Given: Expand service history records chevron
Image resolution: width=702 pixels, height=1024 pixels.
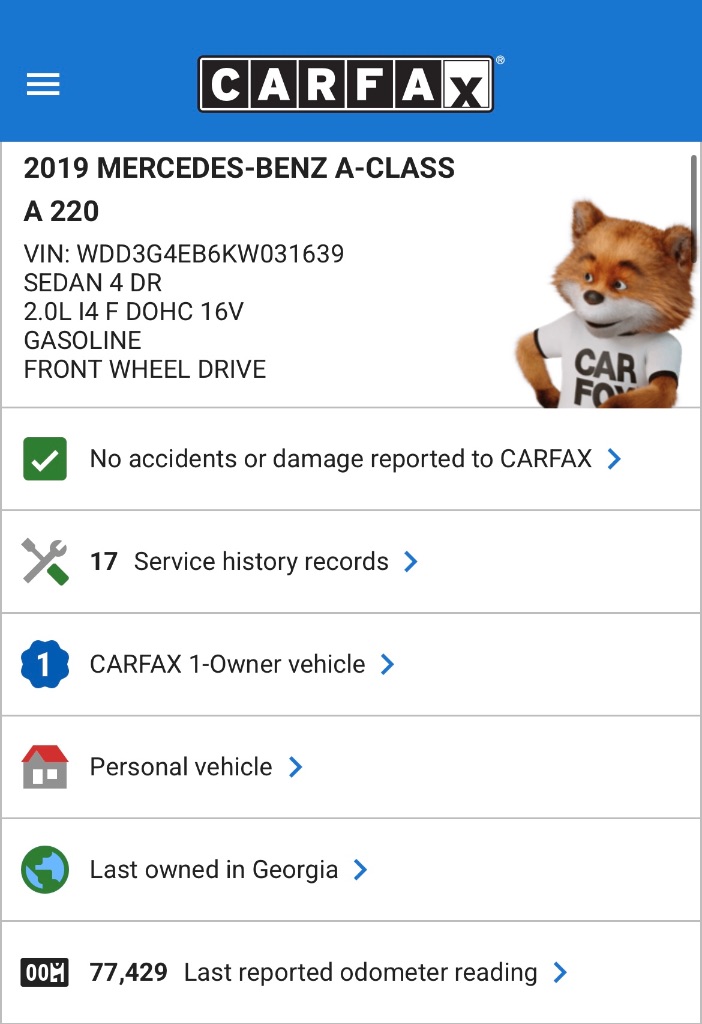Looking at the screenshot, I should coord(411,562).
